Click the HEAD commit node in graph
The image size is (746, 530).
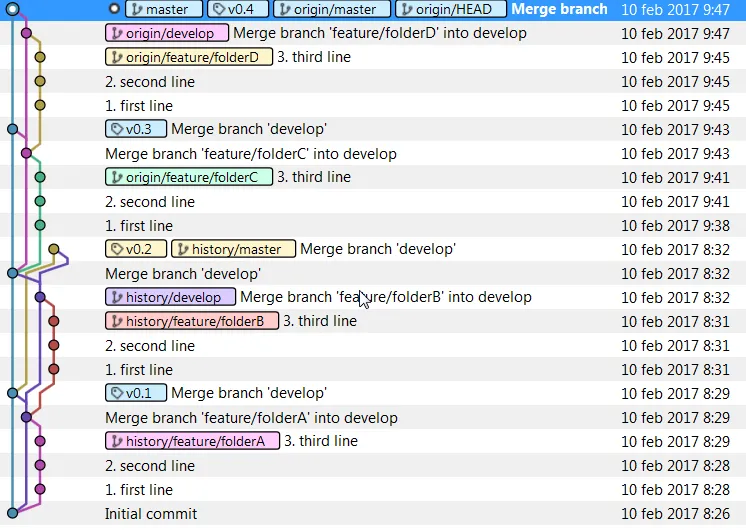[13, 9]
